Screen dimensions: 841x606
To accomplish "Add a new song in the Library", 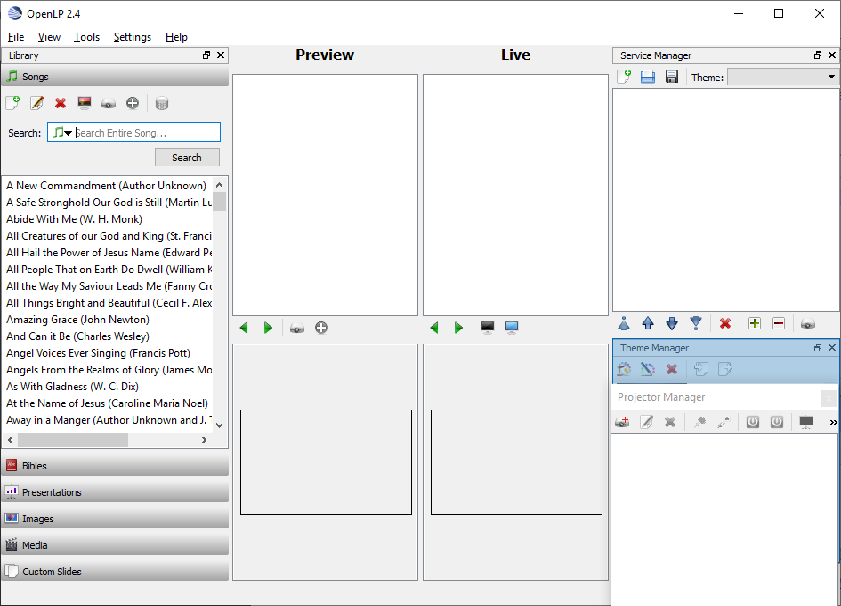I will 13,102.
